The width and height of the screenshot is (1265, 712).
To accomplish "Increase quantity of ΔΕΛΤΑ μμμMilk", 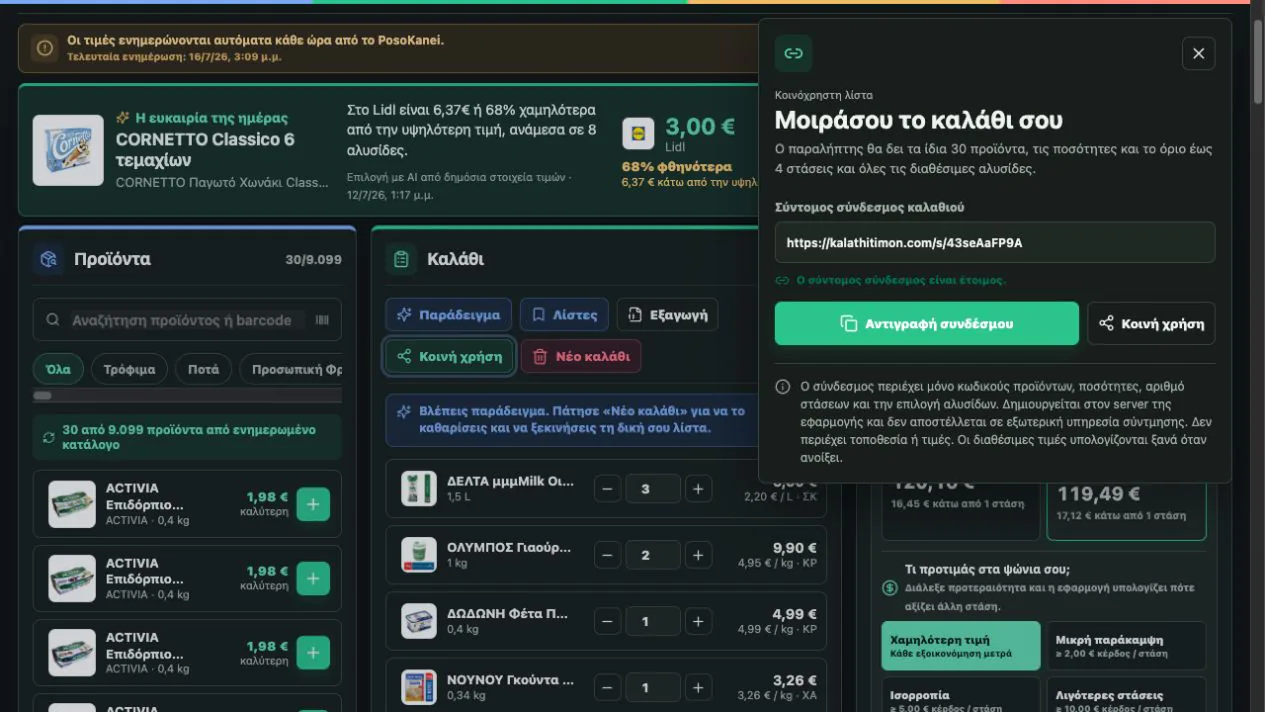I will 698,489.
